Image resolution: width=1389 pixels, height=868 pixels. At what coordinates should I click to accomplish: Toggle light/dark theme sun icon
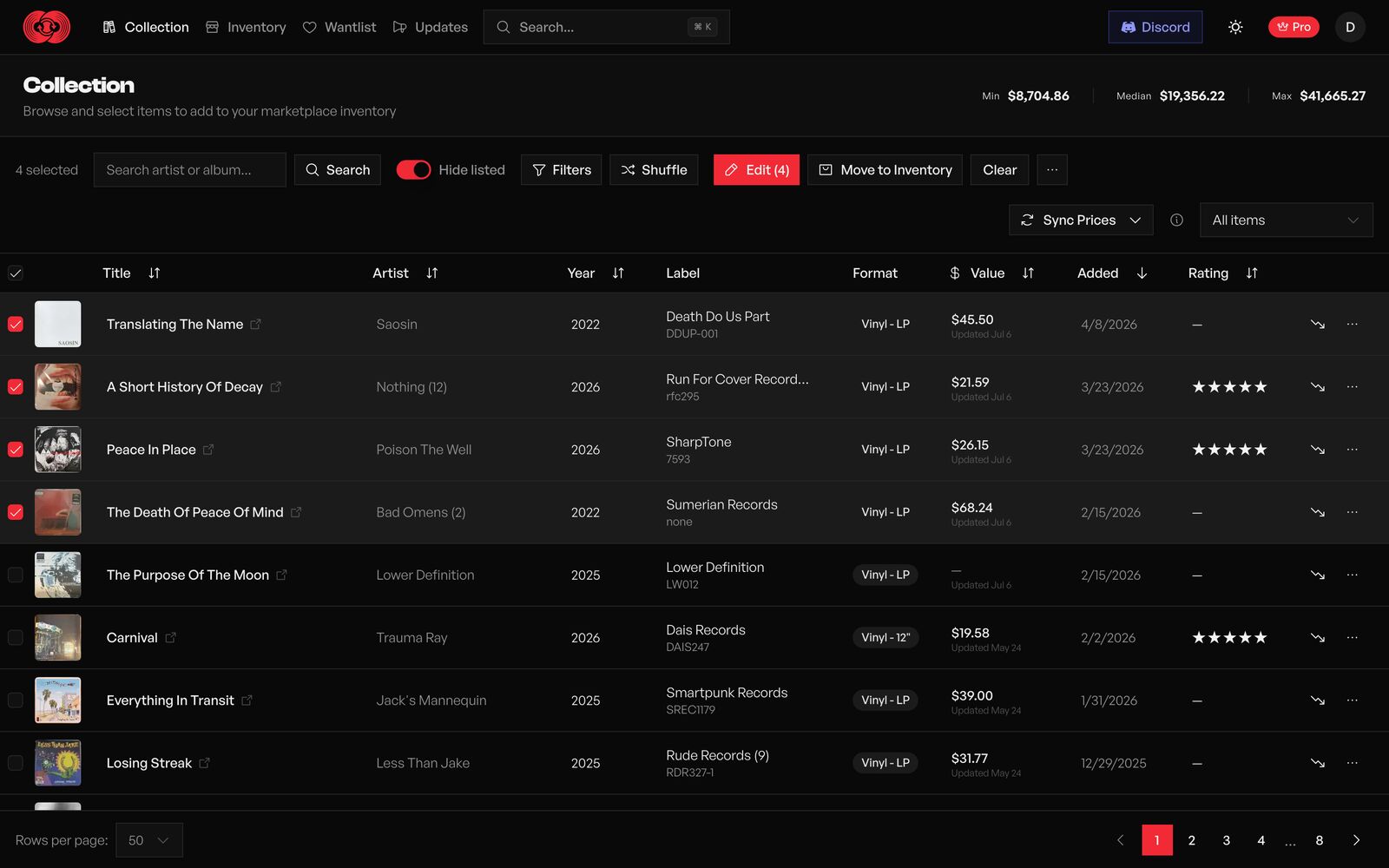(x=1235, y=27)
